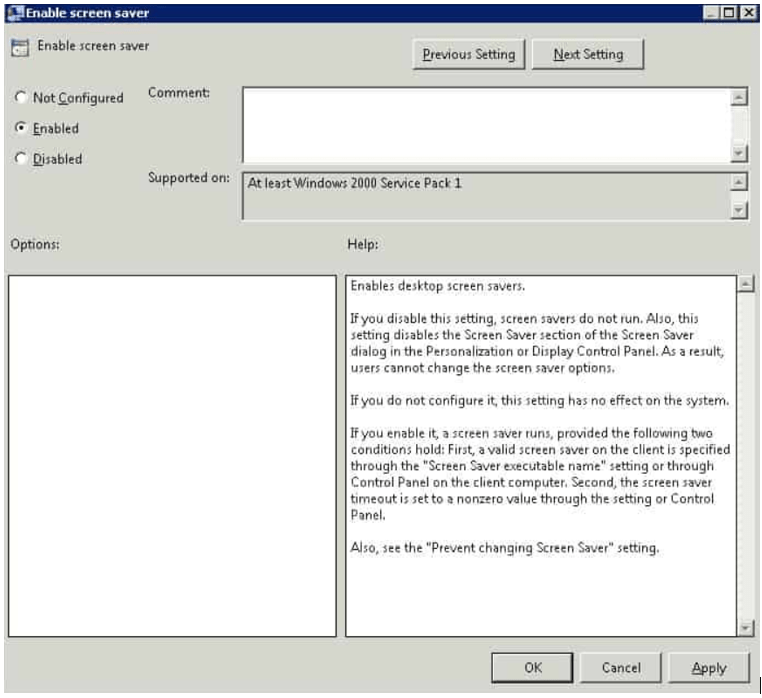Confirm with the OK button

(x=532, y=667)
